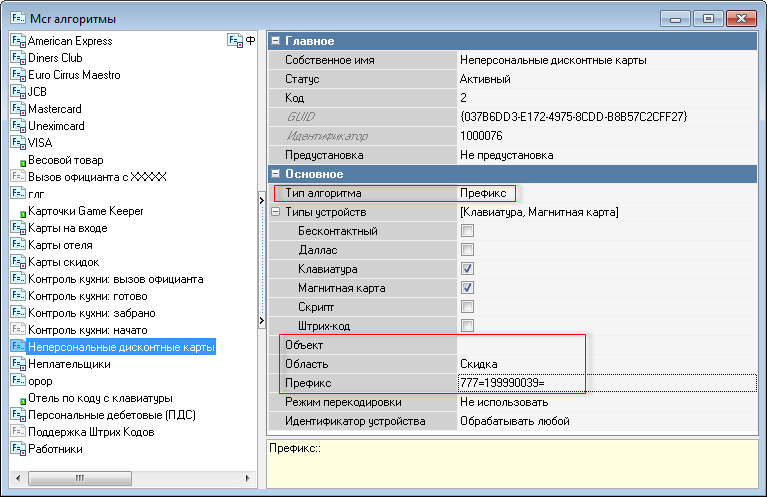Screen dimensions: 767x497
Task: Enable the Бесконтактный device checkbox
Action: click(467, 231)
